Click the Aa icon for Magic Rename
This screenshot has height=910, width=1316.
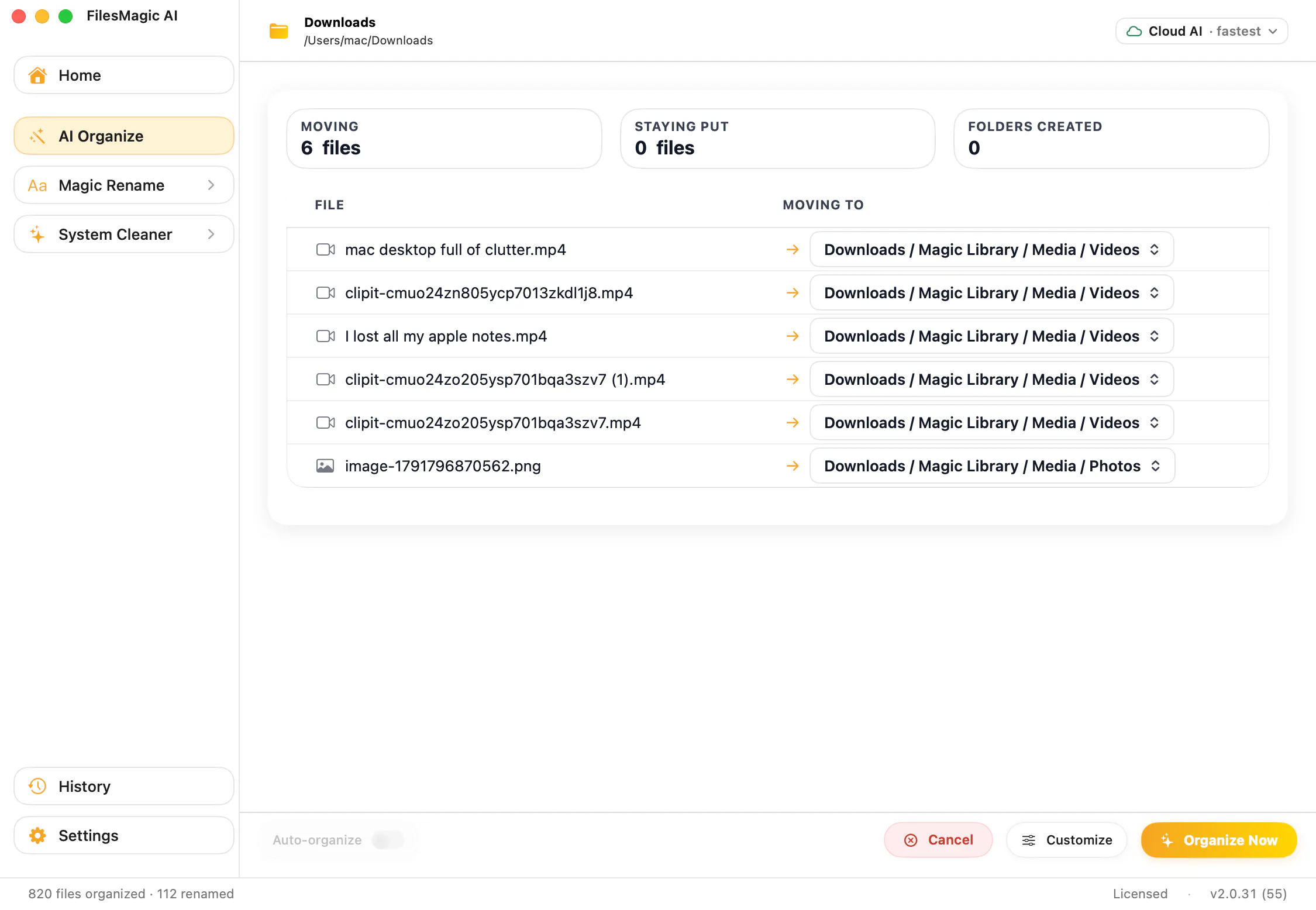(x=37, y=185)
